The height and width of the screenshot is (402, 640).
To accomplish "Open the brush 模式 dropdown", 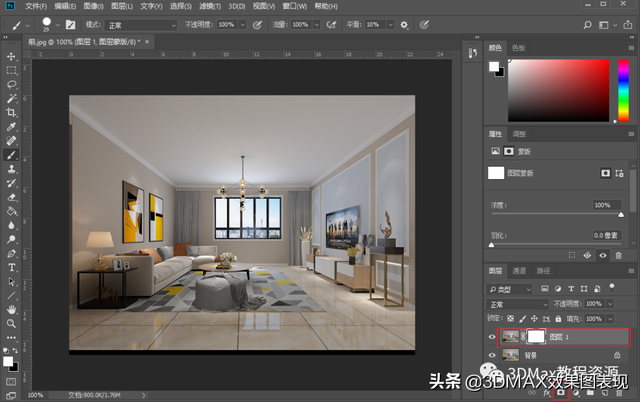I will point(141,25).
